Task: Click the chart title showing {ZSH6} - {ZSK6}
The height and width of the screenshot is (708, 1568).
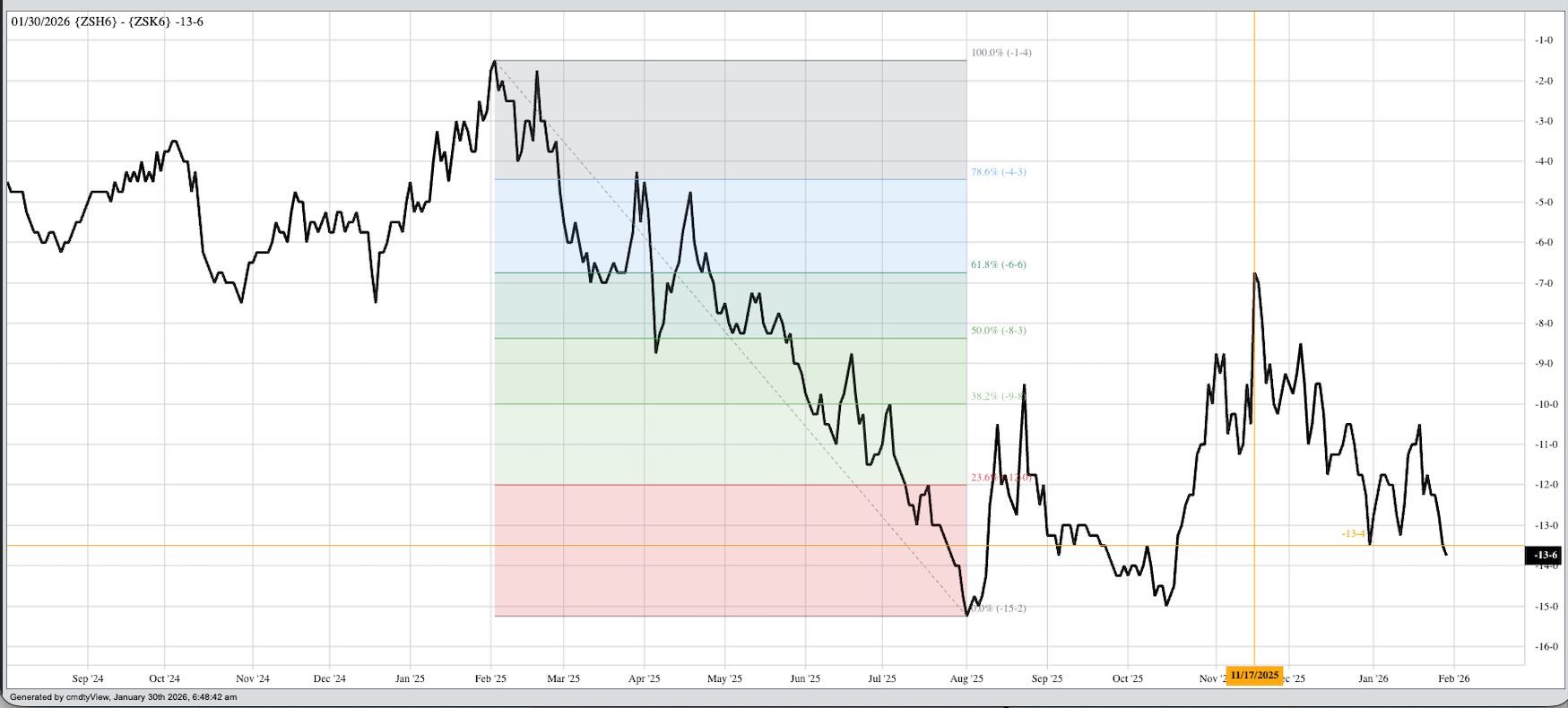Action: tap(108, 22)
